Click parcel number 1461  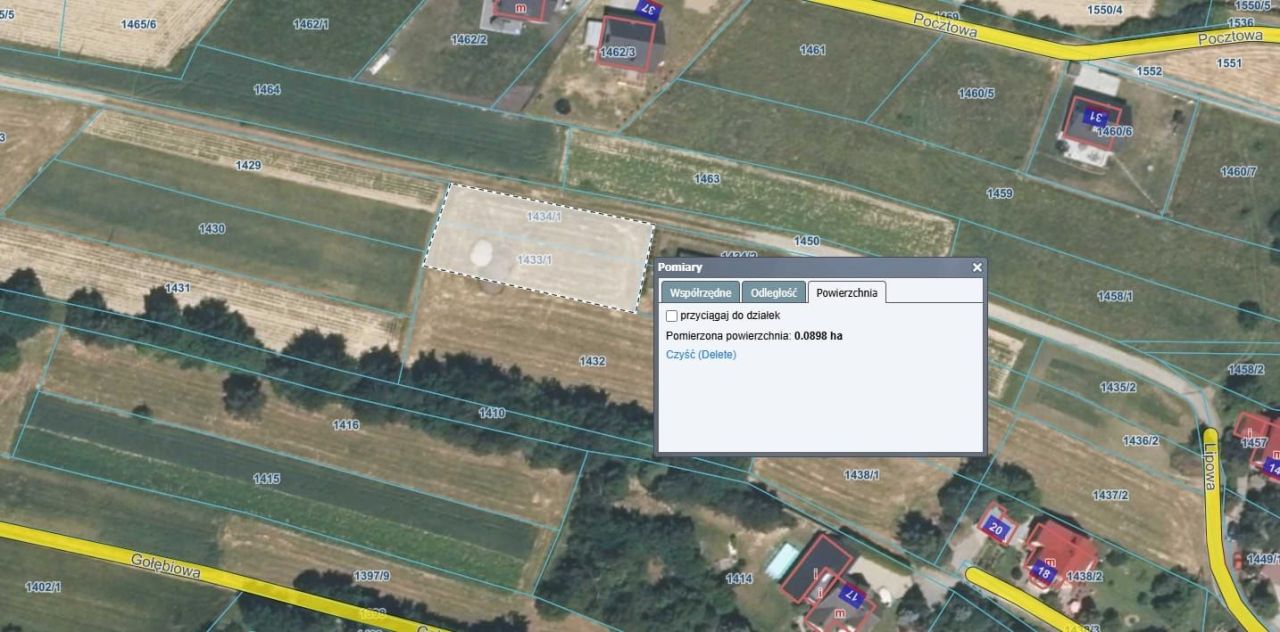pos(813,49)
